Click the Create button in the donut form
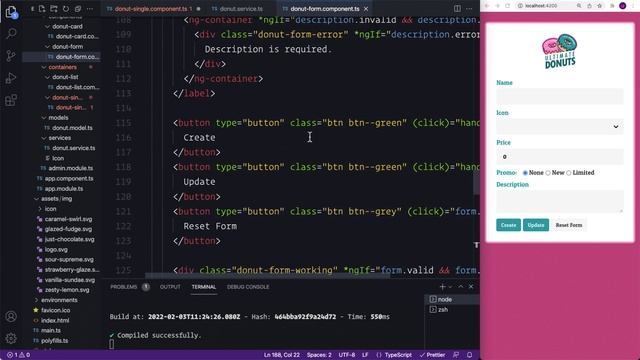The width and height of the screenshot is (640, 360). click(x=508, y=225)
